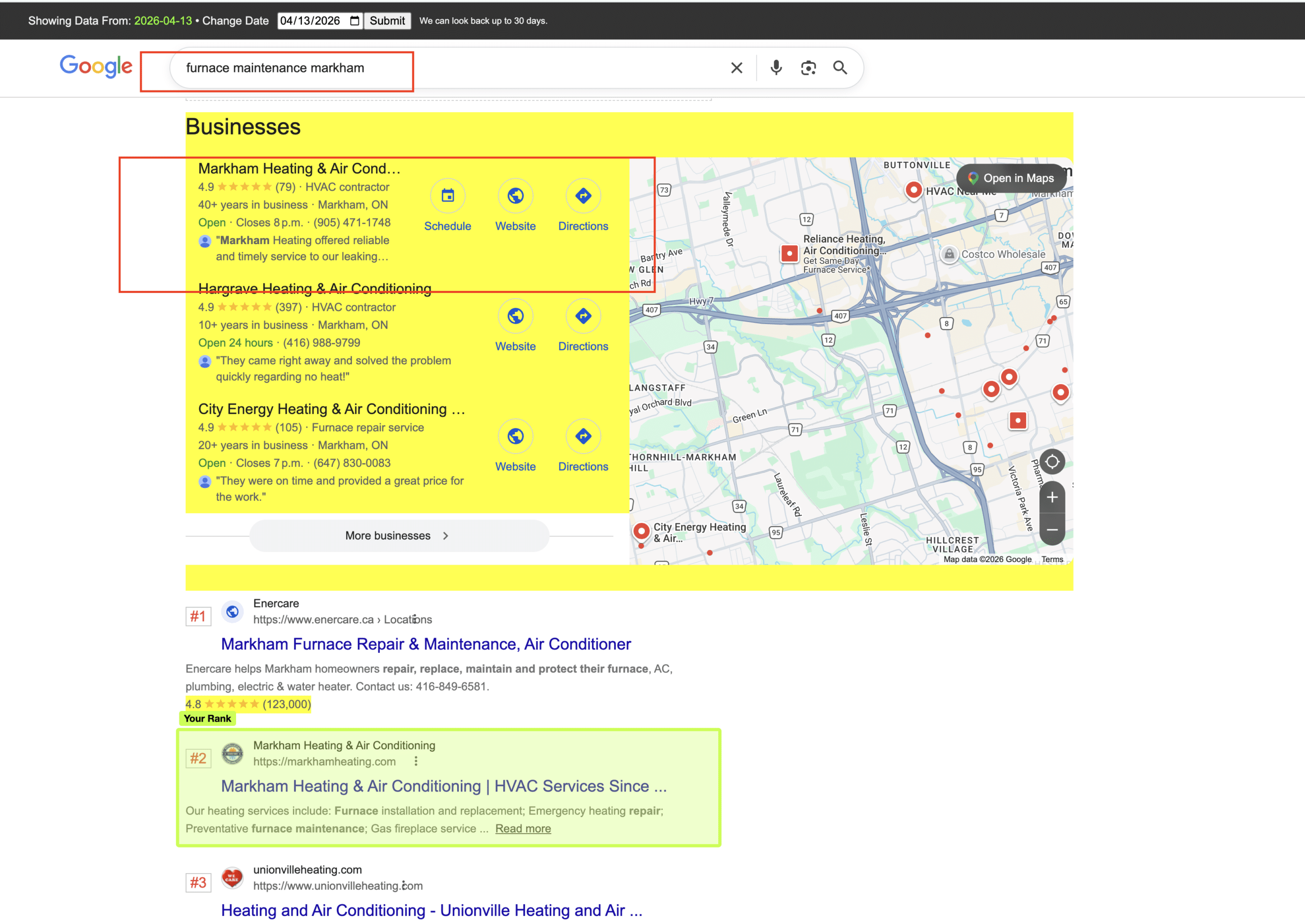This screenshot has width=1305, height=924.
Task: Open the Unionville Heating and Air link
Action: click(x=431, y=910)
